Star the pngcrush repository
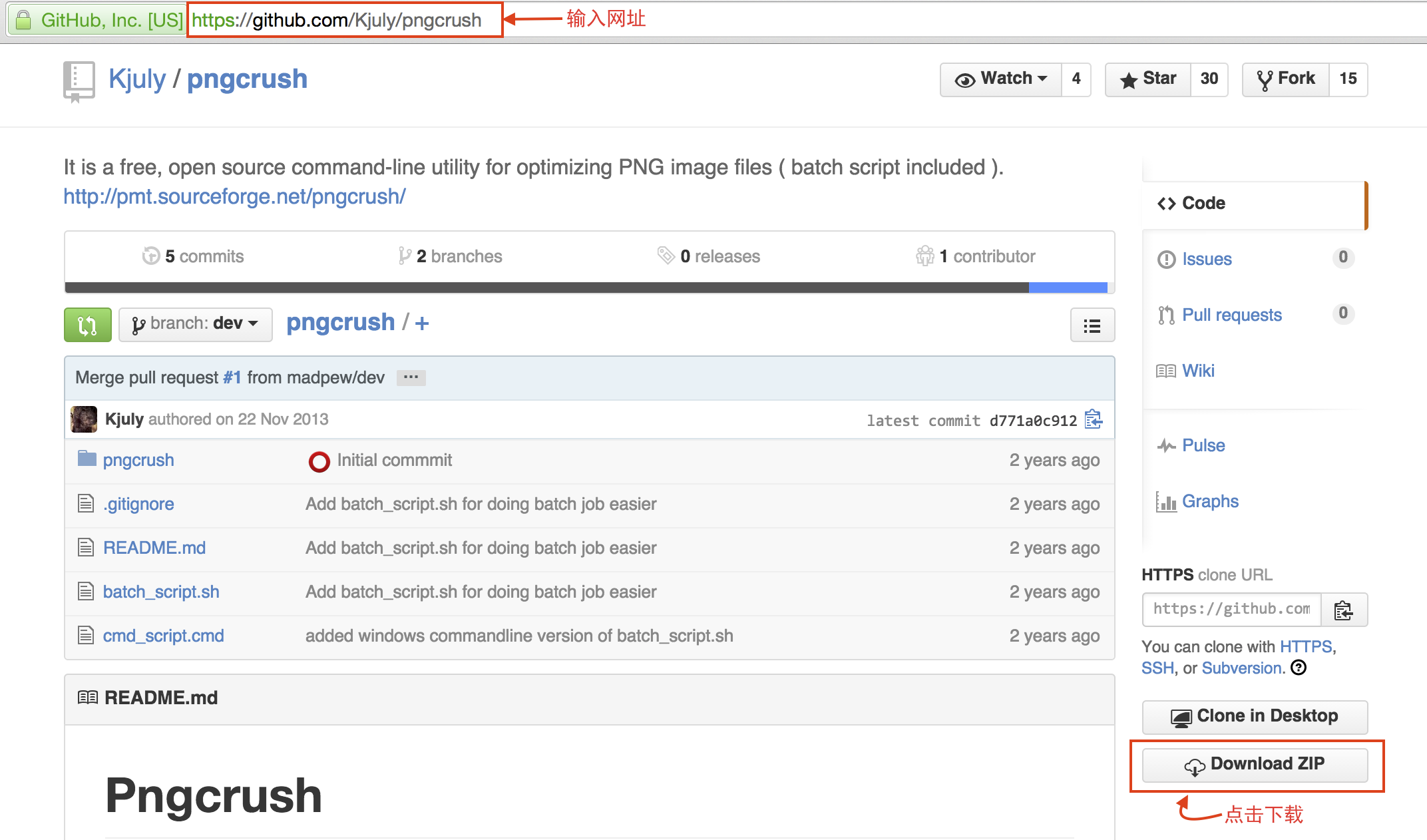1427x840 pixels. click(1148, 79)
